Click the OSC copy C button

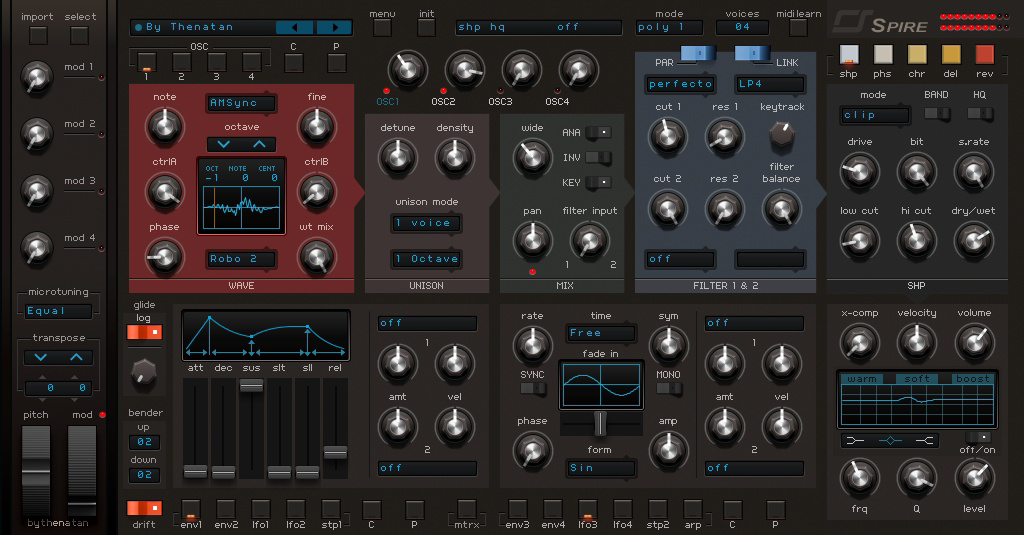[293, 63]
